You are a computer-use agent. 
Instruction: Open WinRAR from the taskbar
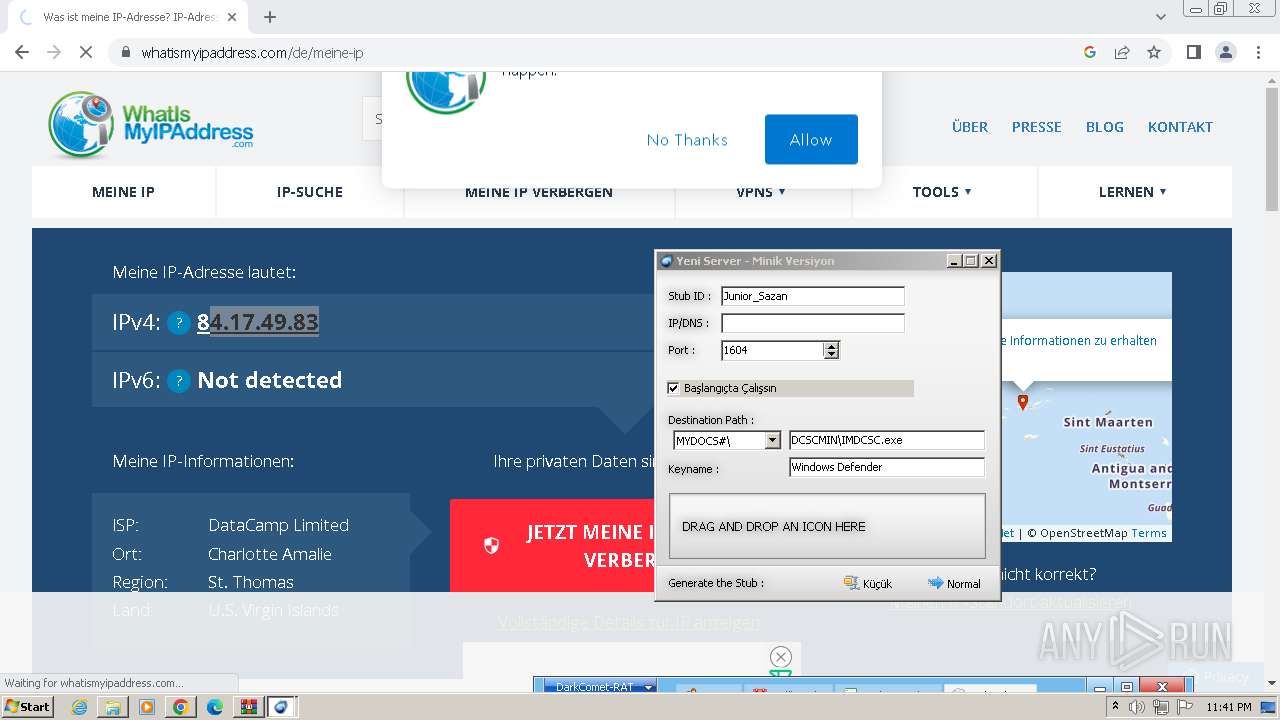click(248, 707)
